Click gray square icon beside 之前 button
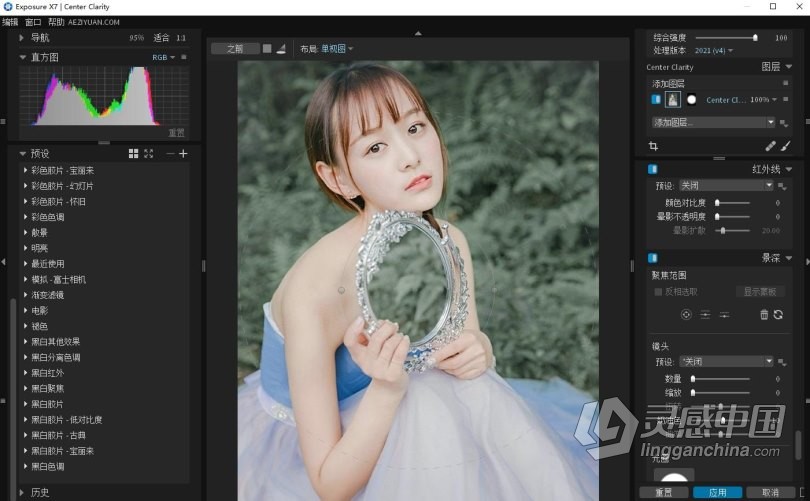The height and width of the screenshot is (501, 810). [267, 49]
